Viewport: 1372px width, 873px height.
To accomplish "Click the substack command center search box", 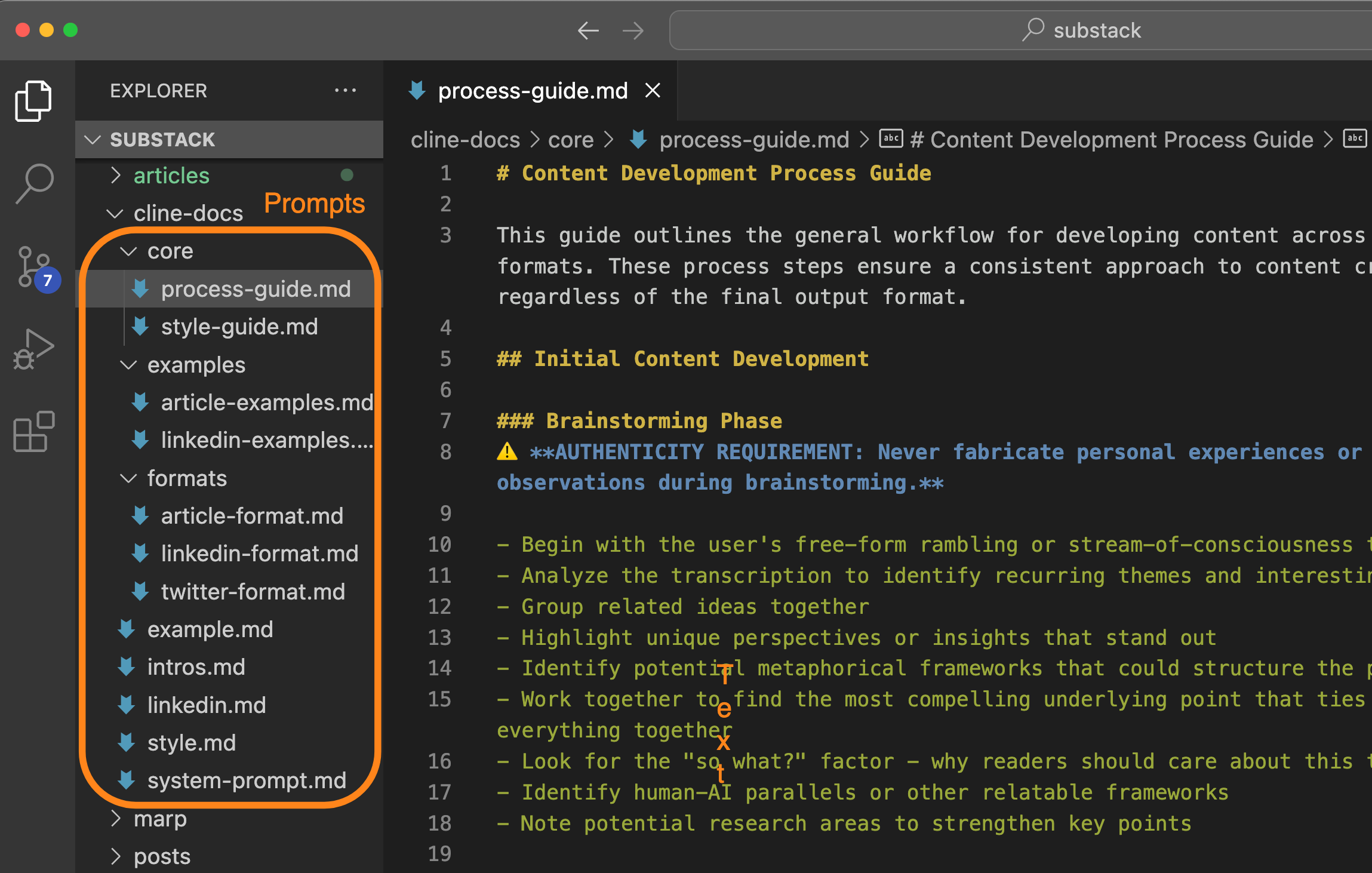I will tap(1021, 30).
